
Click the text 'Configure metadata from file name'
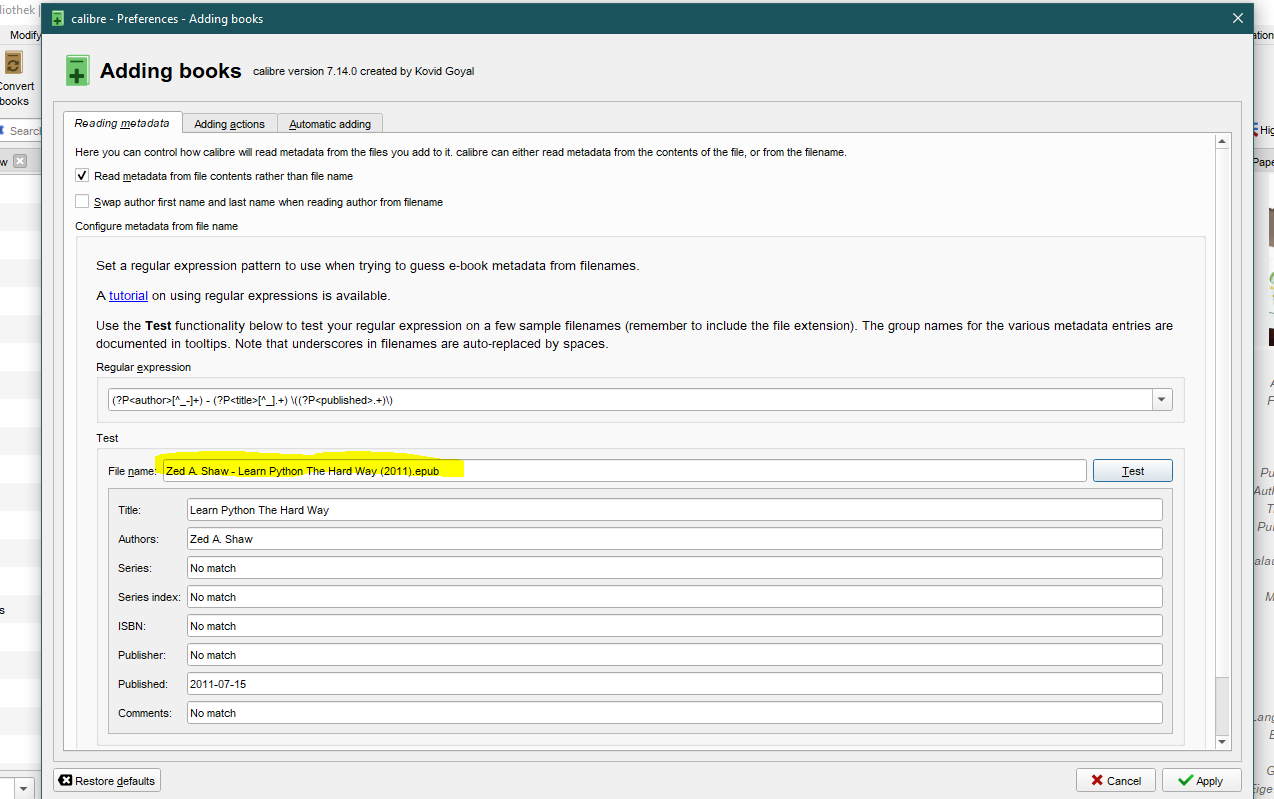pyautogui.click(x=157, y=226)
